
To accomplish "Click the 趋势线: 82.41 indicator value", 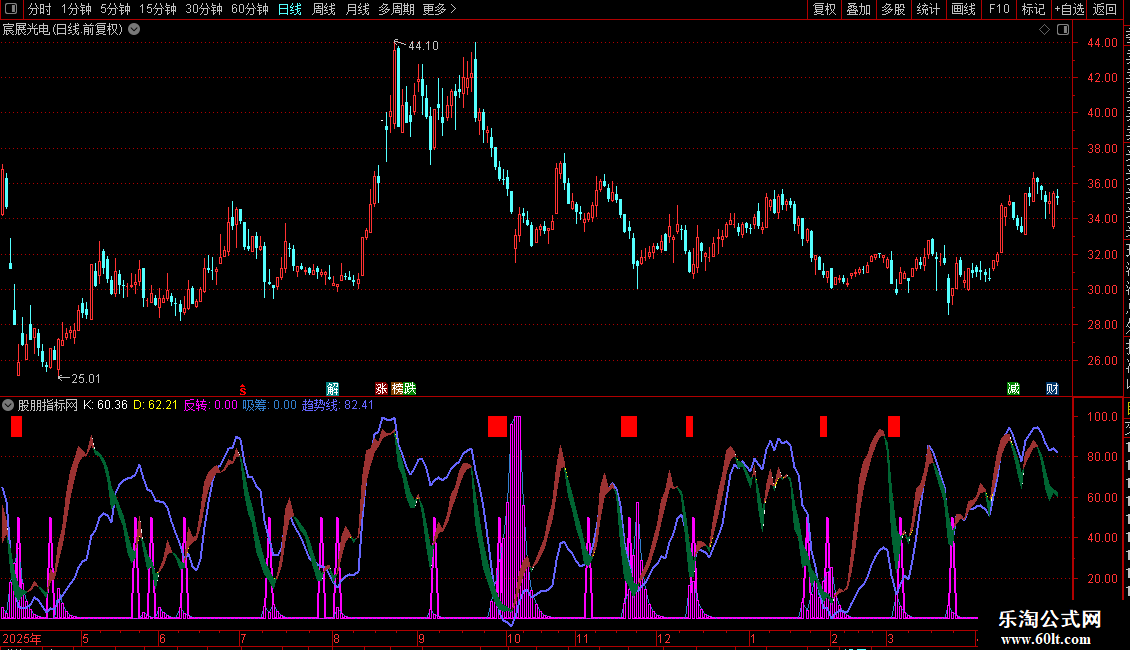I will [338, 405].
